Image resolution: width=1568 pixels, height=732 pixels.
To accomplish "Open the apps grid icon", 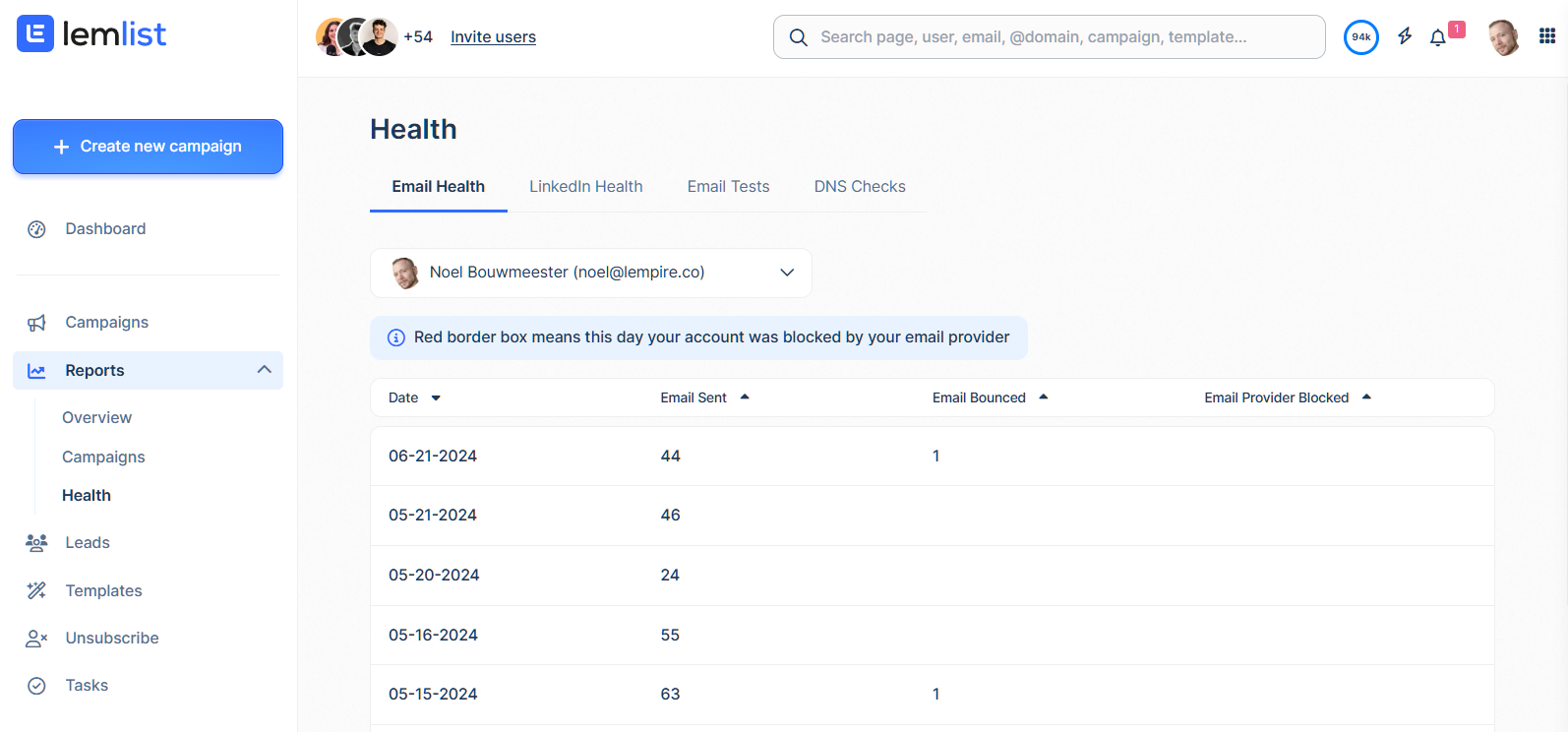I will (x=1547, y=36).
